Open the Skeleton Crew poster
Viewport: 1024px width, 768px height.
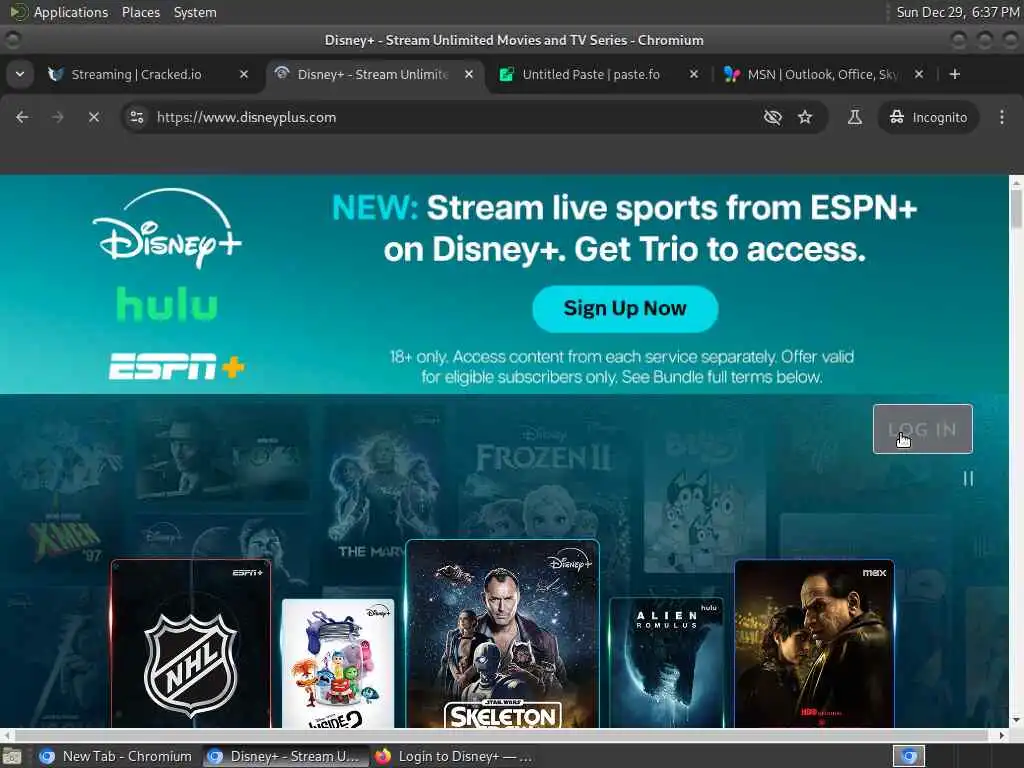(502, 633)
